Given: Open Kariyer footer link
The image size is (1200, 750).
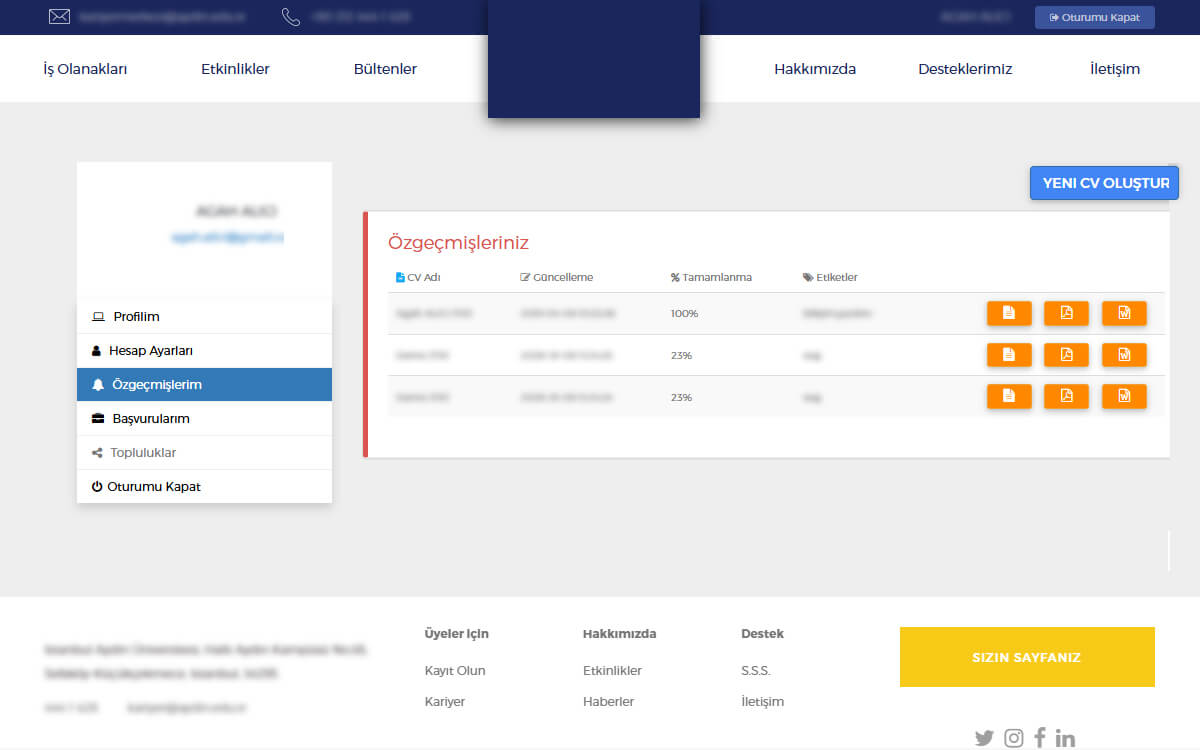Looking at the screenshot, I should coord(445,701).
